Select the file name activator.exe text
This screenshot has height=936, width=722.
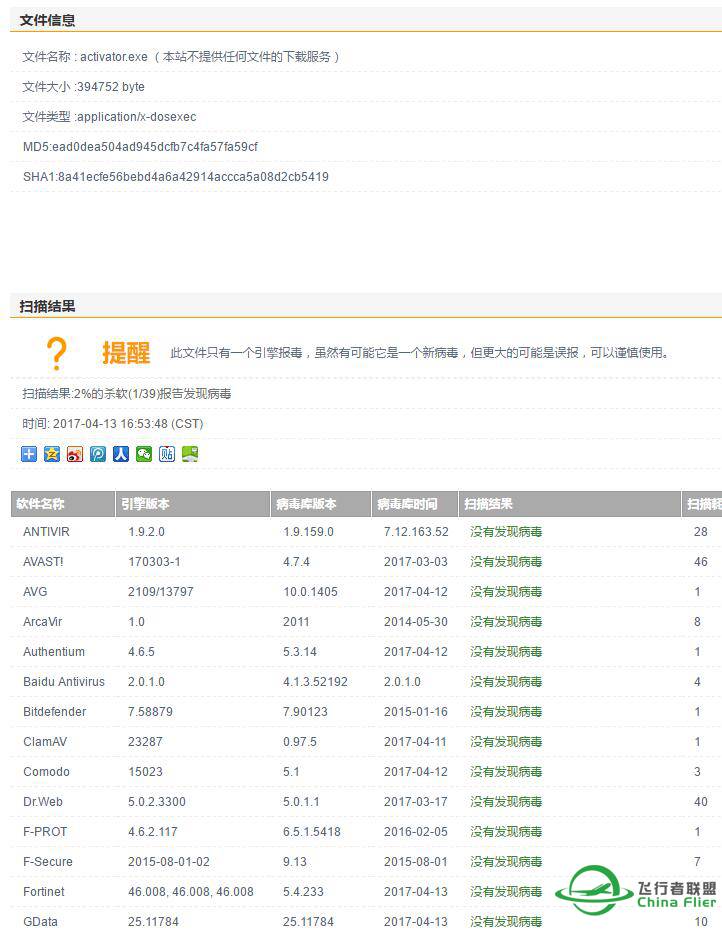coord(114,57)
